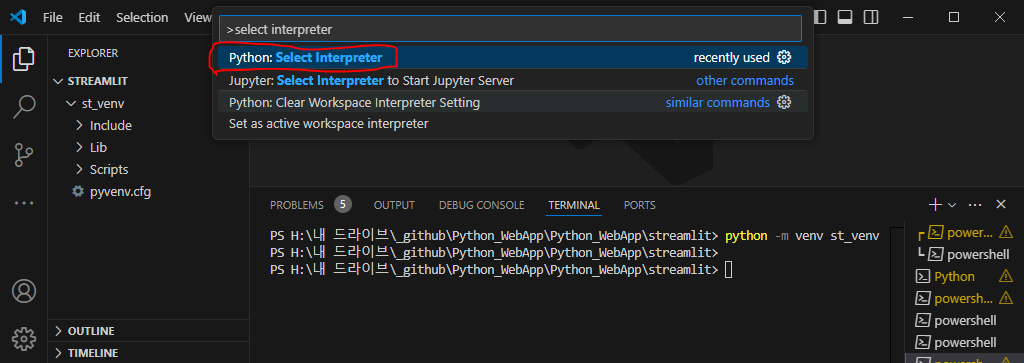Image resolution: width=1024 pixels, height=363 pixels.
Task: Switch to the DEBUG CONSOLE tab
Action: click(x=481, y=205)
